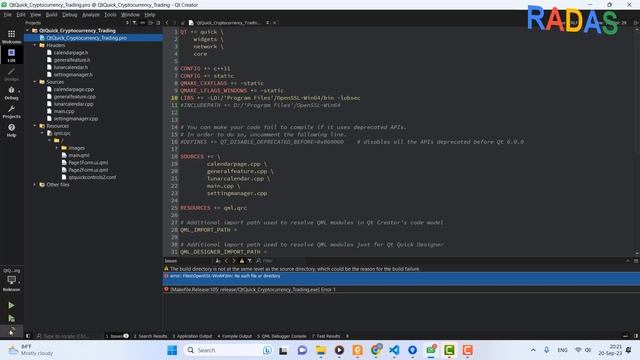640x360 pixels.
Task: Open the Projects mode
Action: pyautogui.click(x=11, y=111)
